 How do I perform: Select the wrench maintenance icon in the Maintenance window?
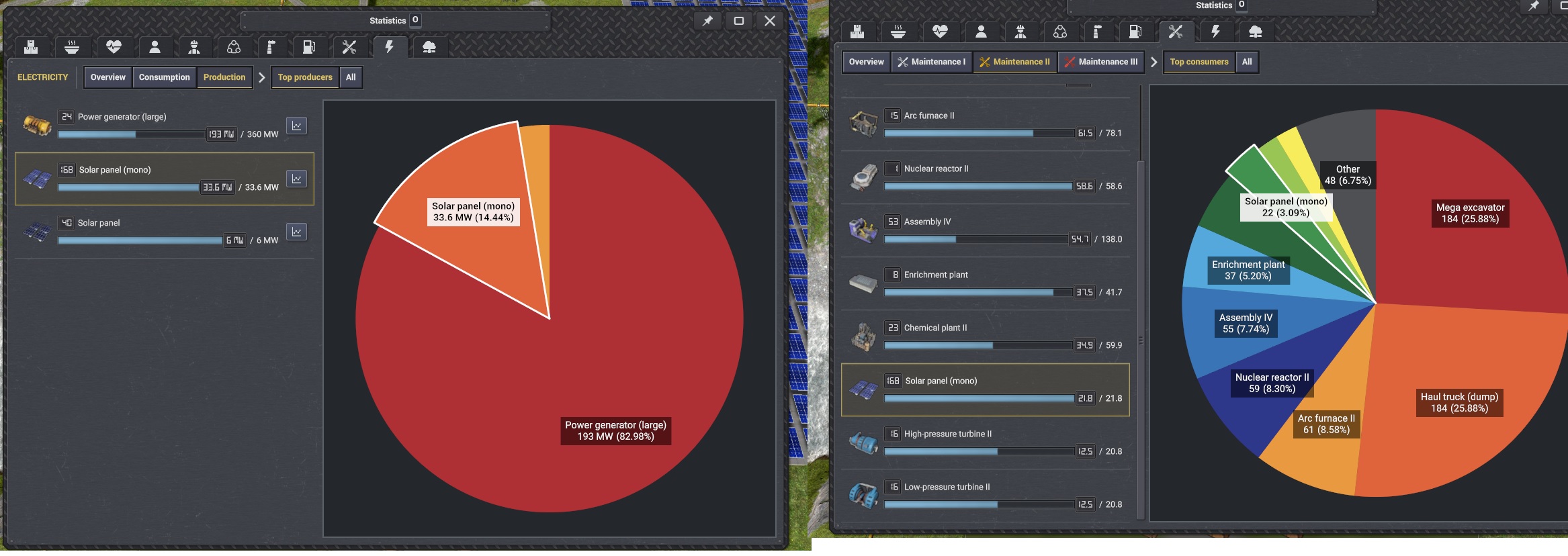1176,32
